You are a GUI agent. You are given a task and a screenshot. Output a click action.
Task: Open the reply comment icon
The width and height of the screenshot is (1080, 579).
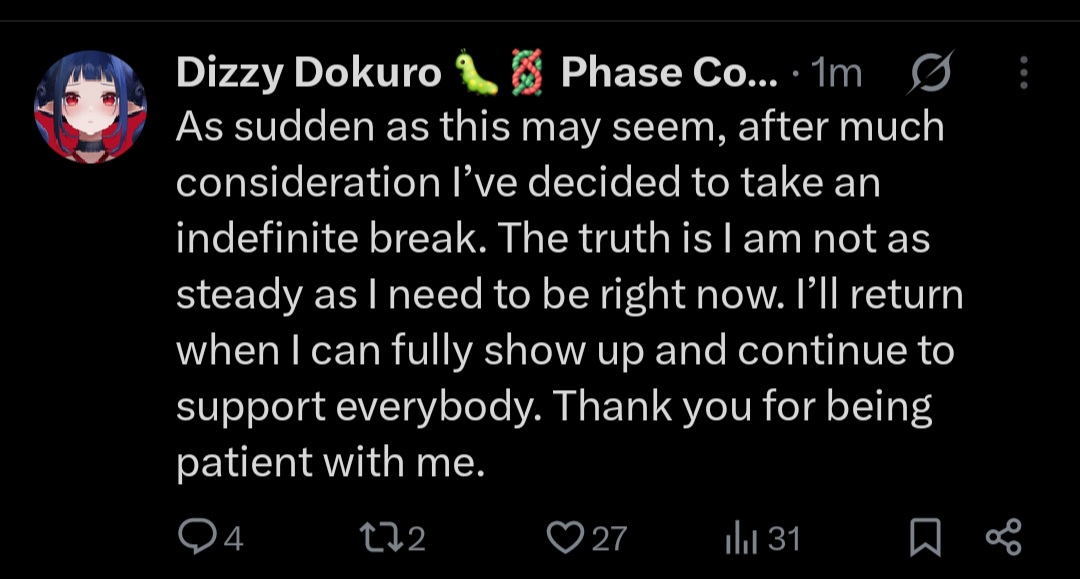click(197, 537)
